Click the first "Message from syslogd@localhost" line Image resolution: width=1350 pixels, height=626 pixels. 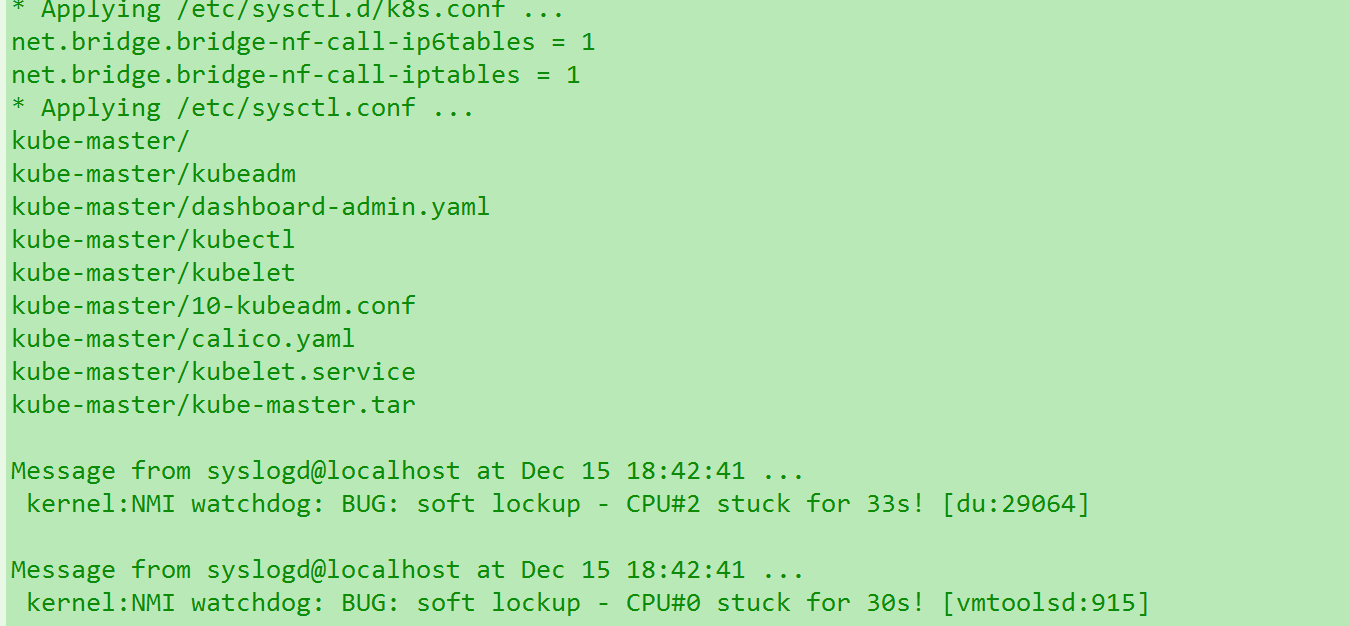(407, 471)
